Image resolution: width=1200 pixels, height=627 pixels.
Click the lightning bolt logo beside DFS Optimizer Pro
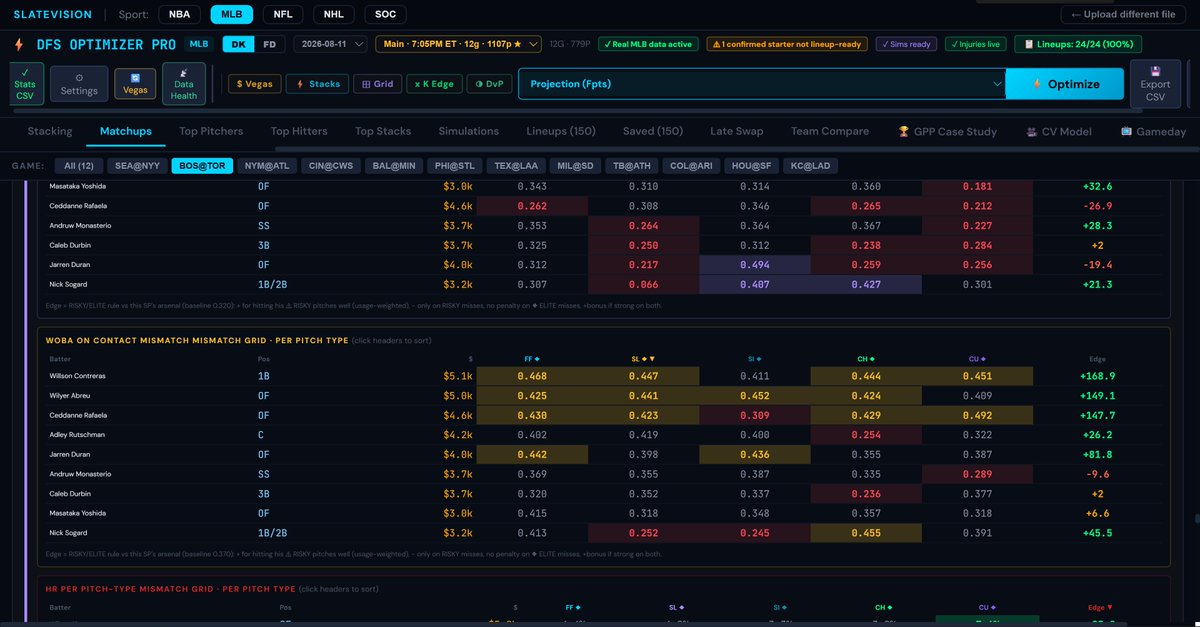pos(18,44)
